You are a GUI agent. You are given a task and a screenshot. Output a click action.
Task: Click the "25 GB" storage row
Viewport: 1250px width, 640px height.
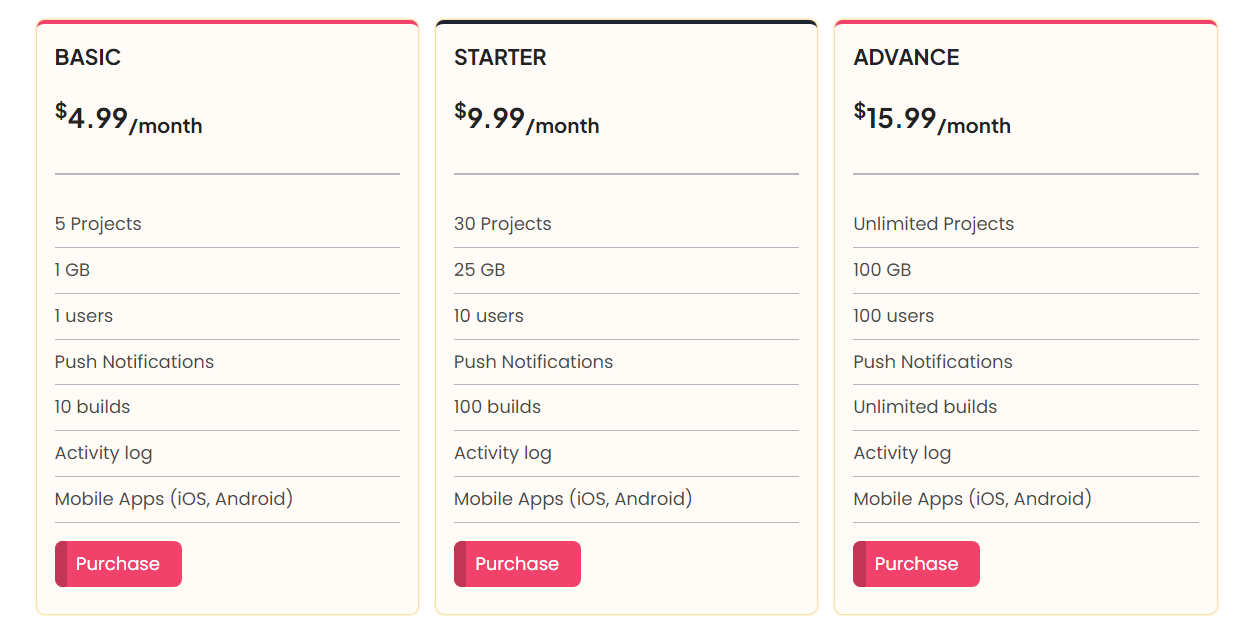coord(480,270)
